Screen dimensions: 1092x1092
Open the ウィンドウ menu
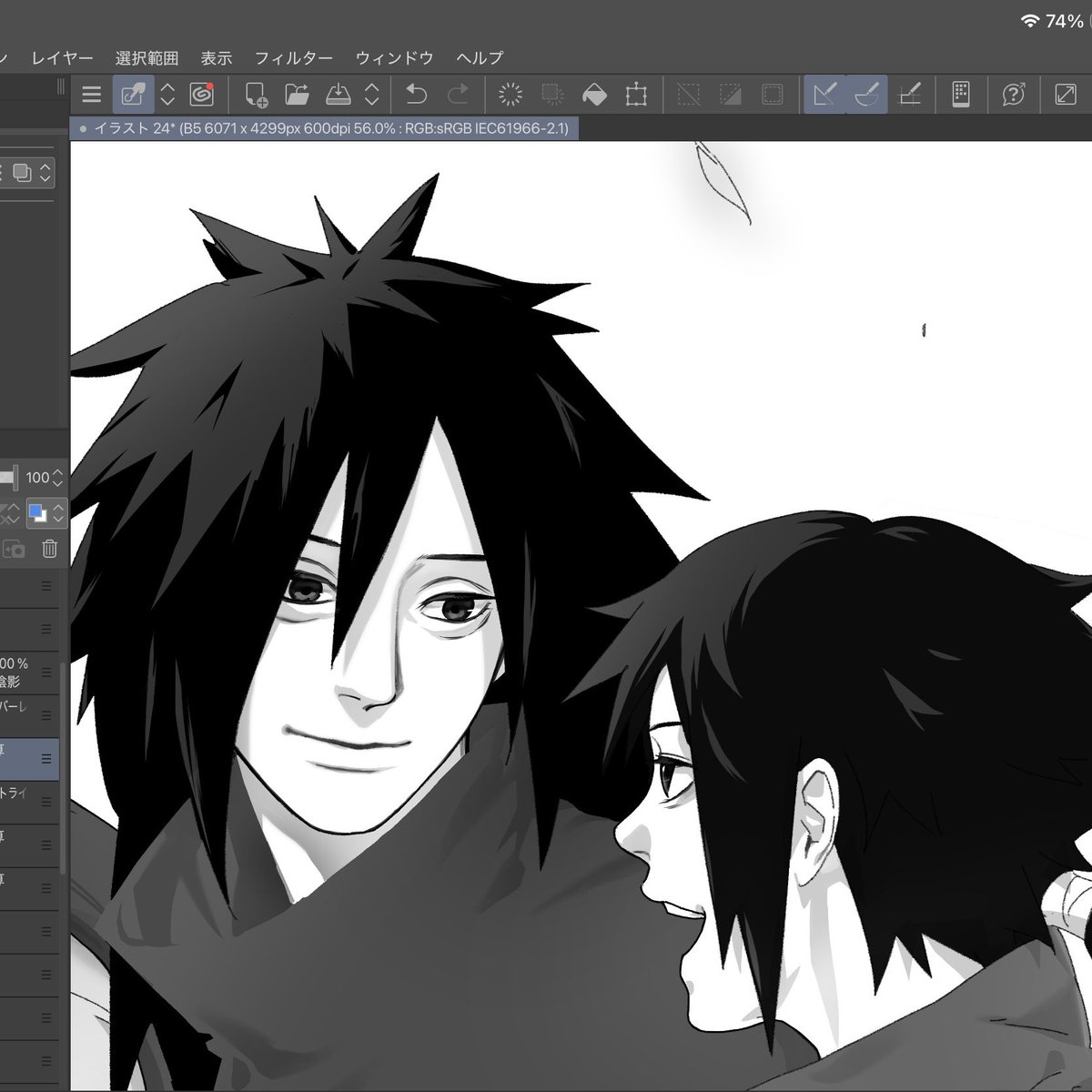[x=394, y=58]
